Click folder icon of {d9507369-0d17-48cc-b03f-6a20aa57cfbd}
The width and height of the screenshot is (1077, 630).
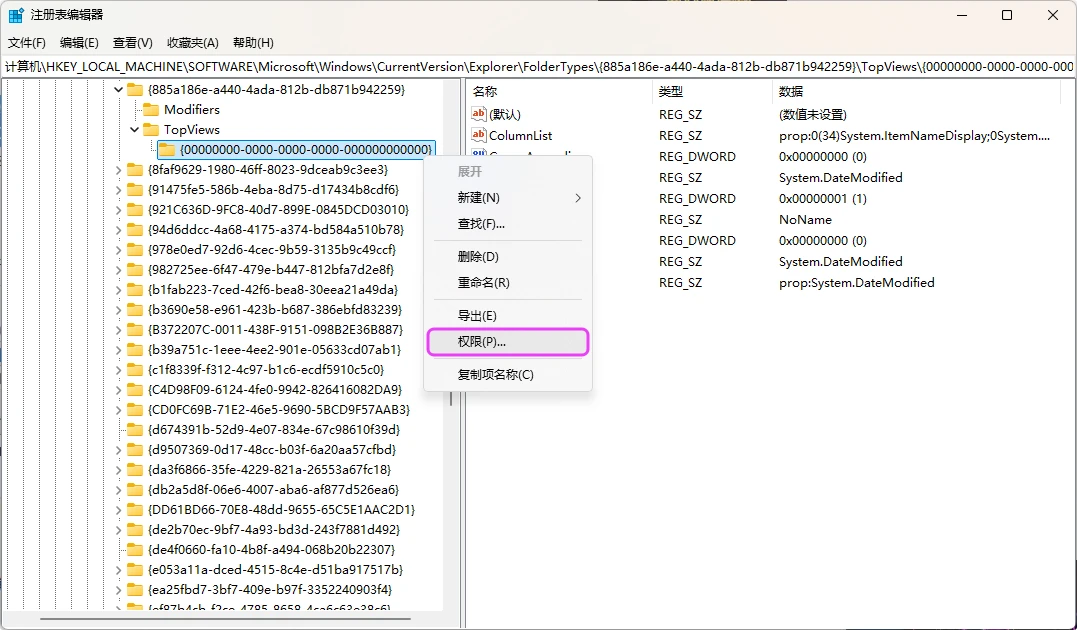pyautogui.click(x=135, y=450)
